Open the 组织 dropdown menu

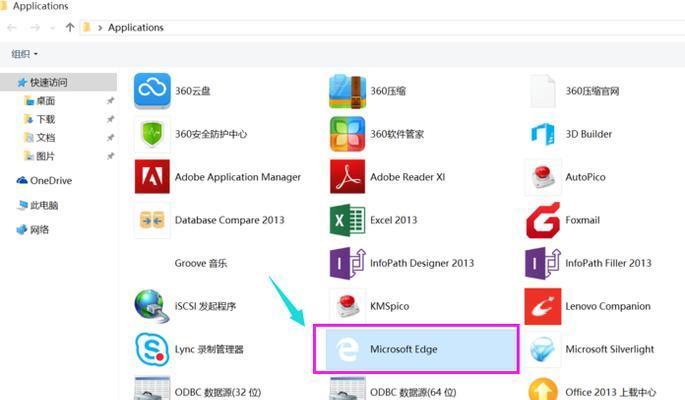24,54
